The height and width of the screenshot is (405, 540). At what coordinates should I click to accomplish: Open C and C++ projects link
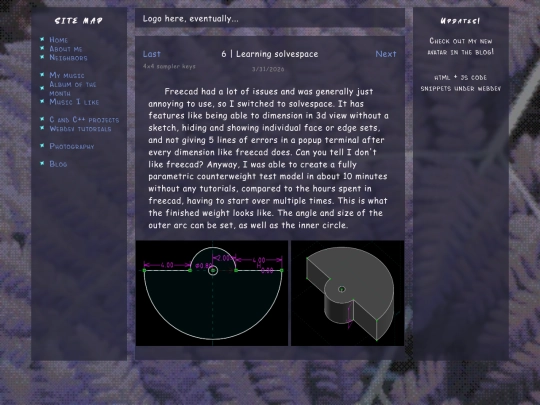(x=84, y=120)
